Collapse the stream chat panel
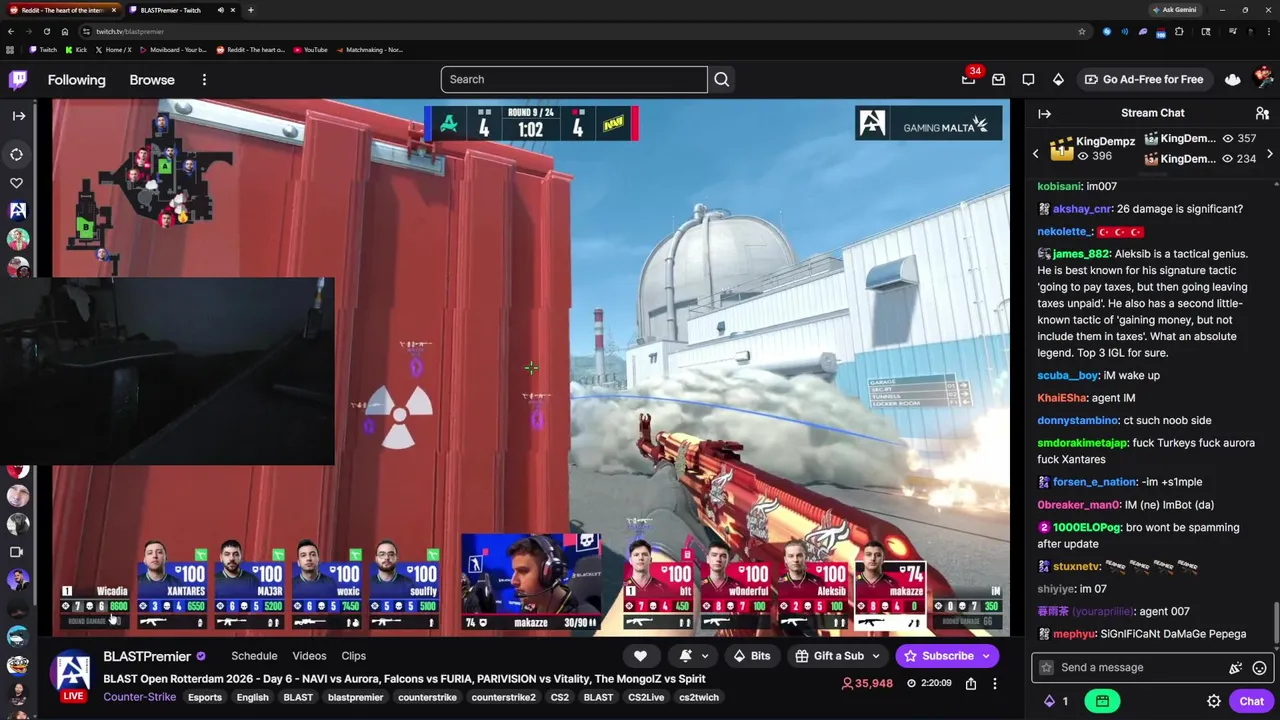This screenshot has height=720, width=1280. tap(1044, 113)
